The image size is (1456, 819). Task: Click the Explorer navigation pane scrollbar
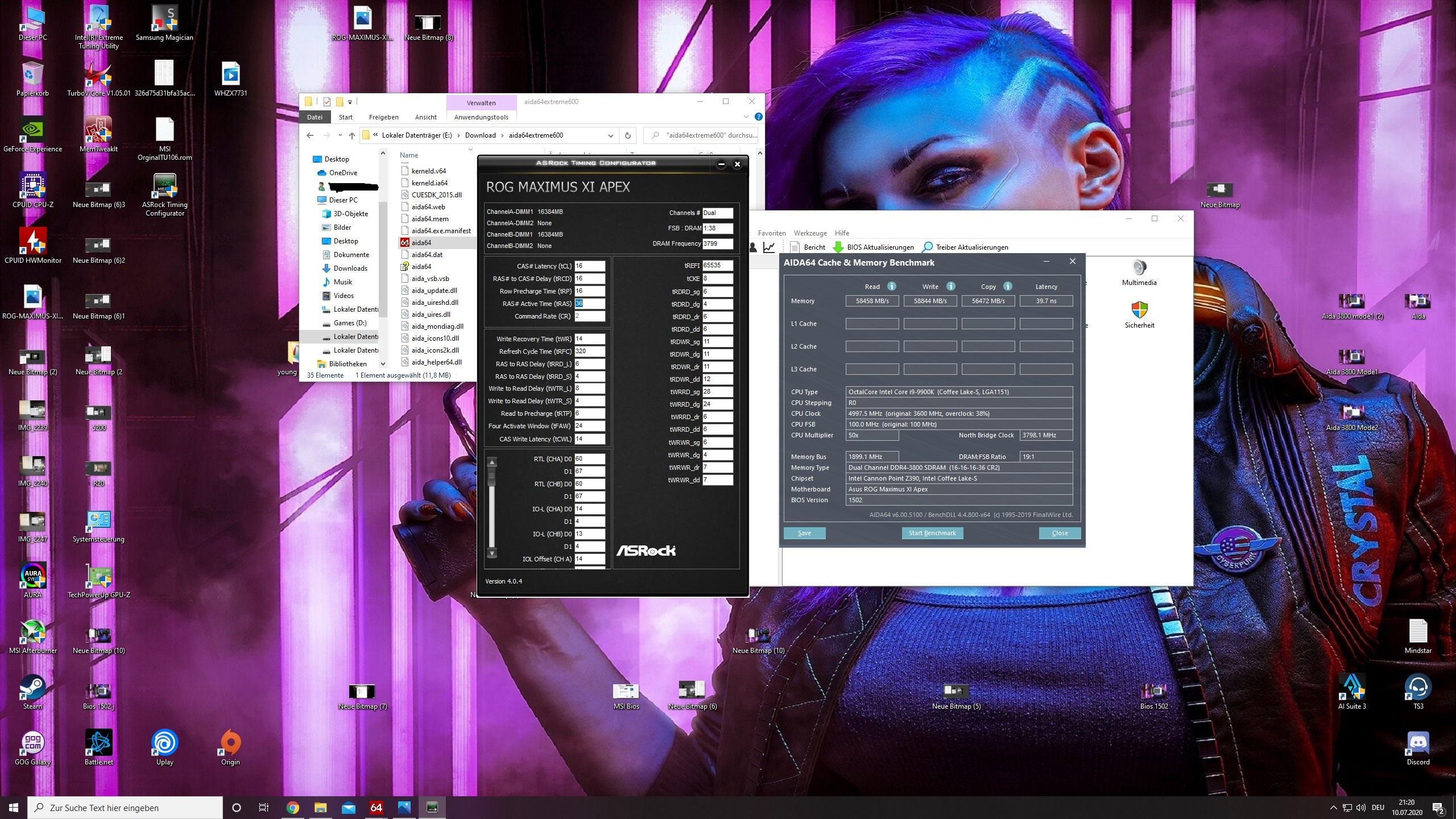pos(383,259)
